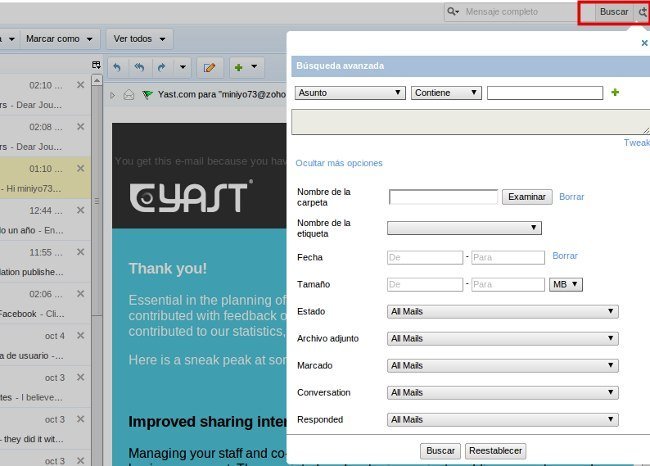The image size is (650, 466).
Task: Open the advanced search icon beside Buscar
Action: tap(642, 12)
